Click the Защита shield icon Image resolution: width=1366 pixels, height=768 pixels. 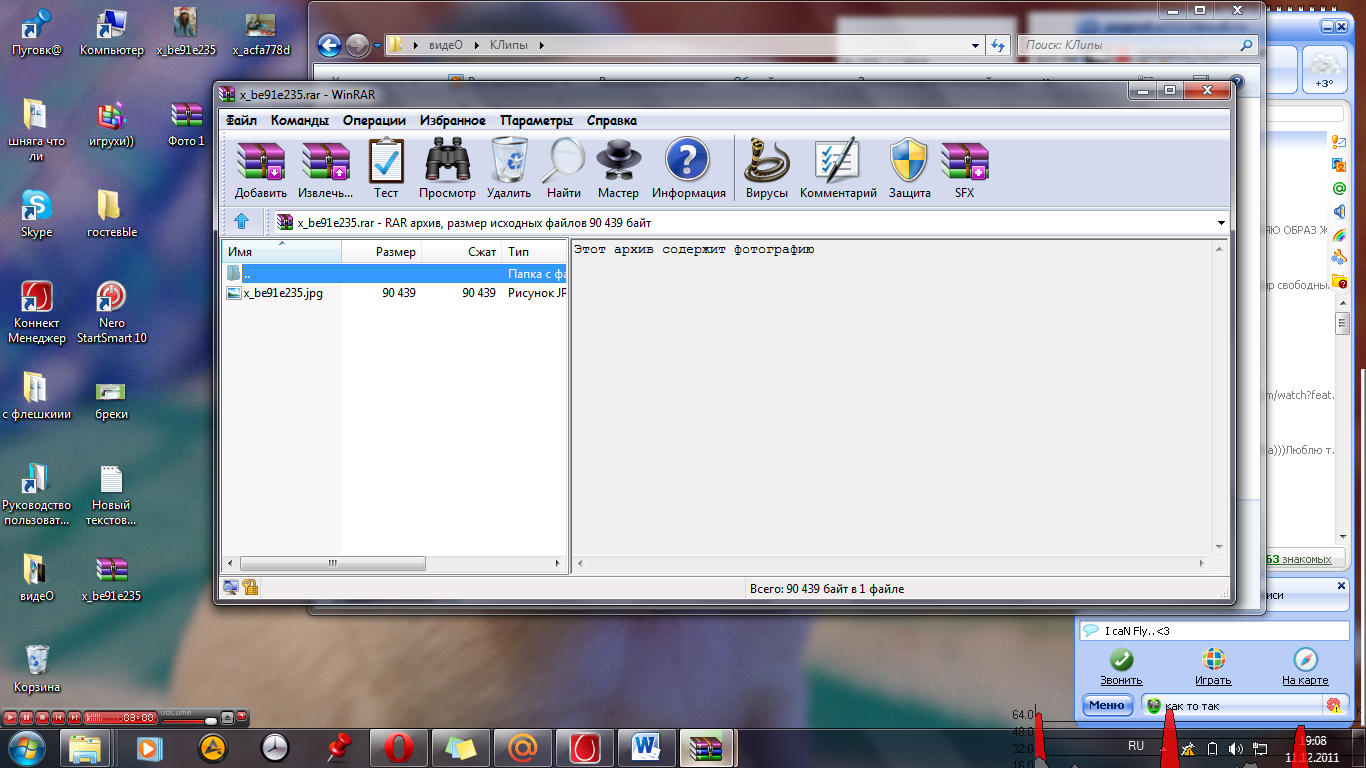click(909, 168)
